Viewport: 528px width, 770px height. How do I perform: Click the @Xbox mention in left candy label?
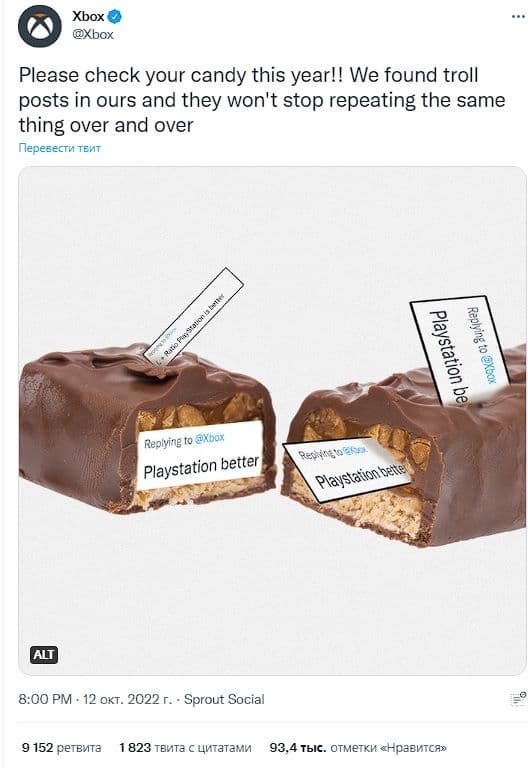210,438
